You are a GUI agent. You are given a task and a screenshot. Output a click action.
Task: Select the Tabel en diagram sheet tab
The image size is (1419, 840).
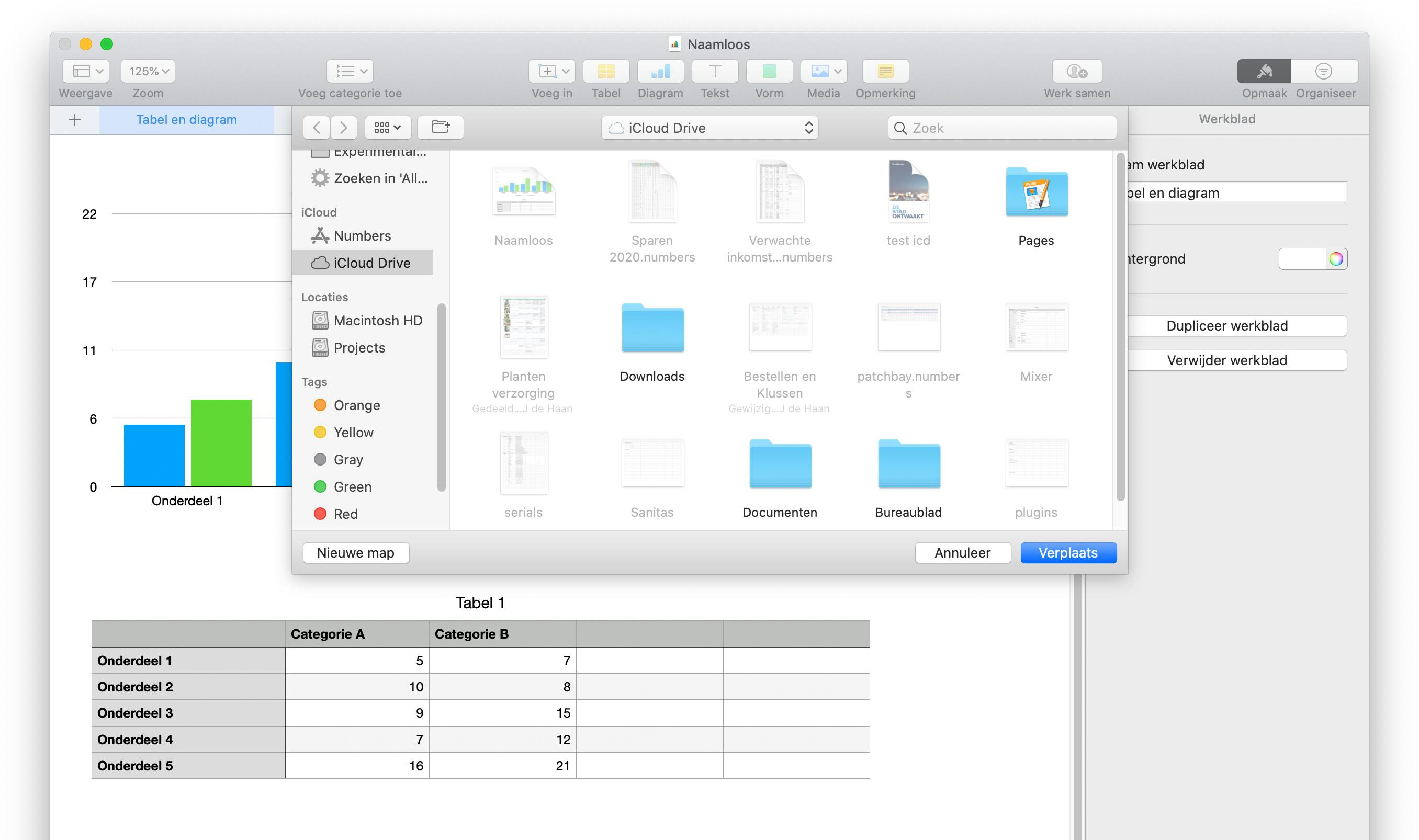(186, 119)
